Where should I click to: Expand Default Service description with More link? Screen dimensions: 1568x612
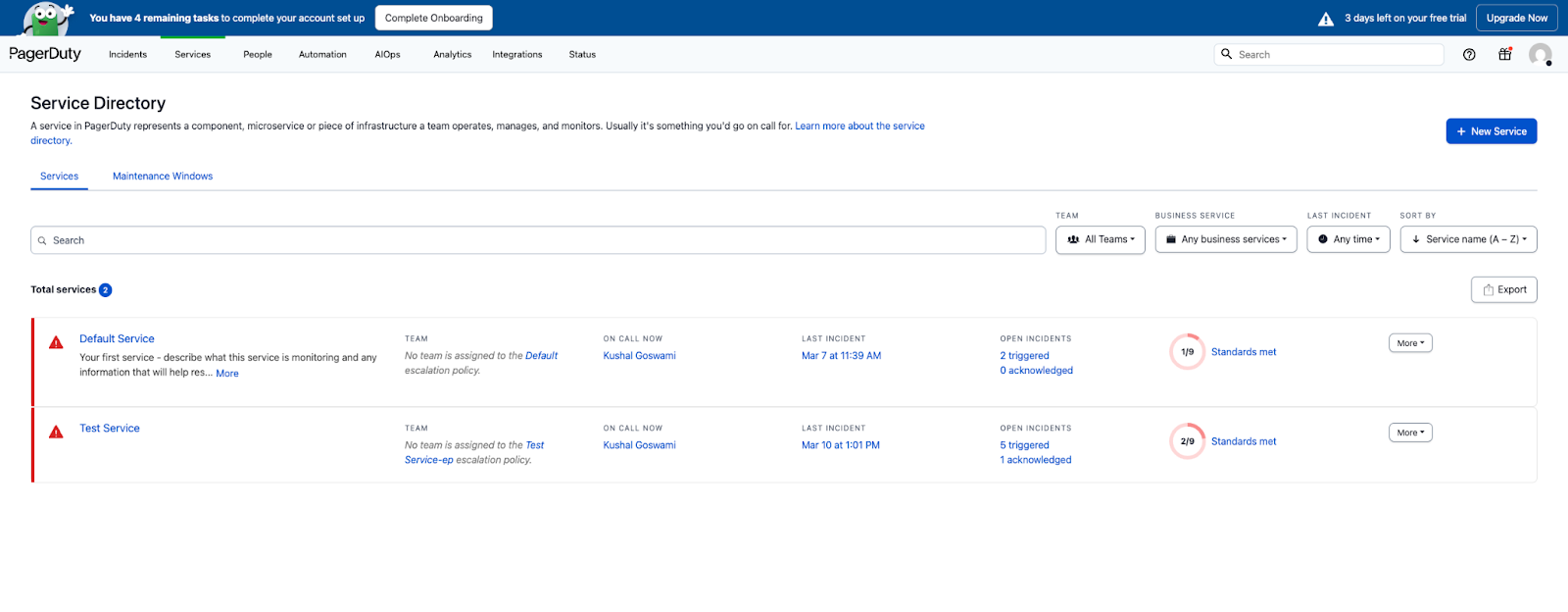227,374
